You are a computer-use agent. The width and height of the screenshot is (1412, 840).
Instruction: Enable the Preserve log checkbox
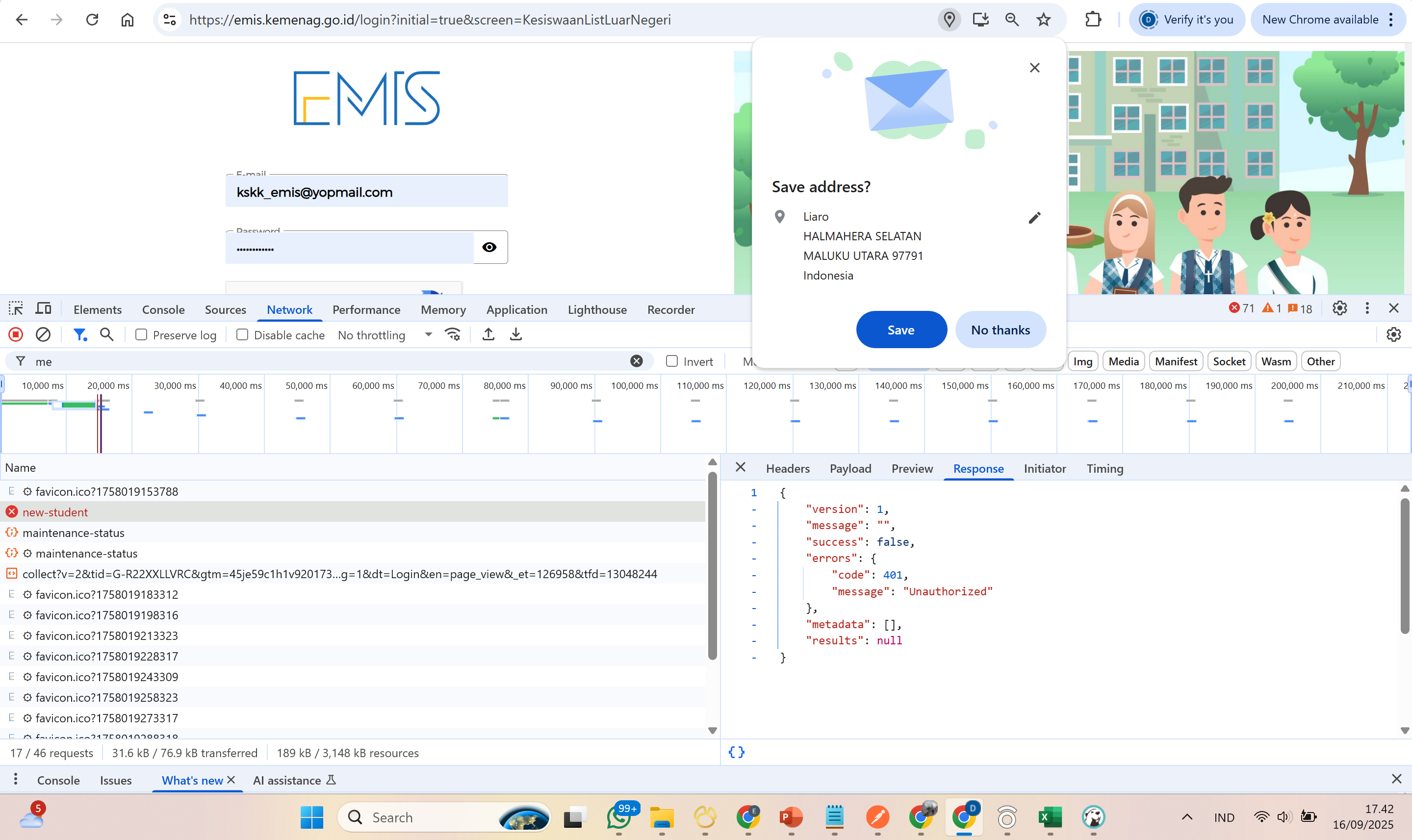142,334
